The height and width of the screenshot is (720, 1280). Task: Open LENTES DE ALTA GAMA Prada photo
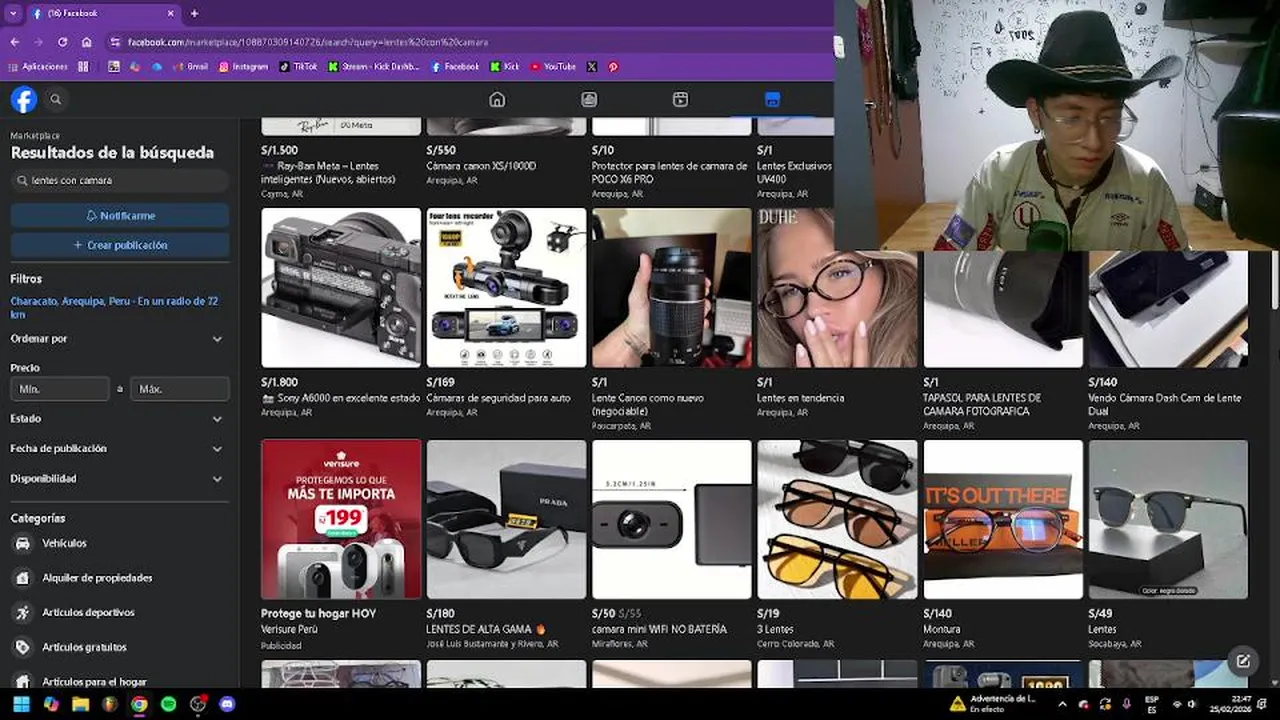coord(506,519)
